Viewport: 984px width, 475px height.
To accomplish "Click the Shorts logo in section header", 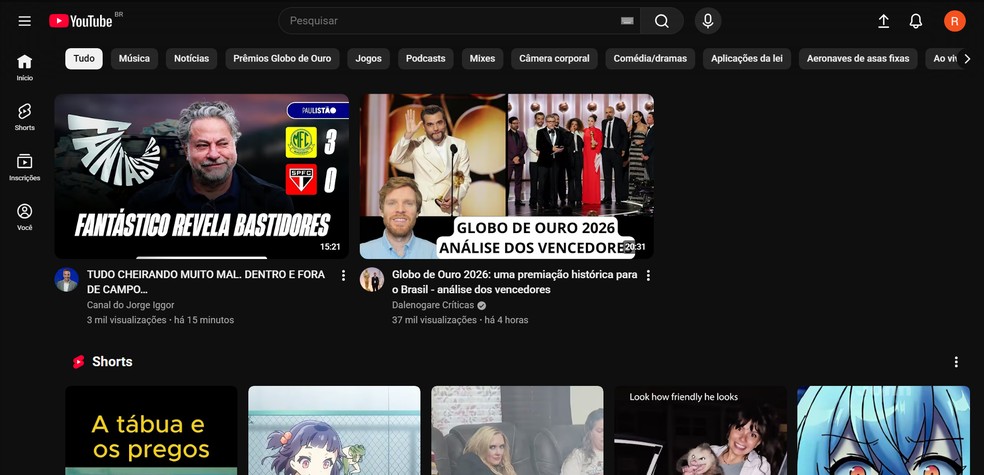I will (x=78, y=362).
